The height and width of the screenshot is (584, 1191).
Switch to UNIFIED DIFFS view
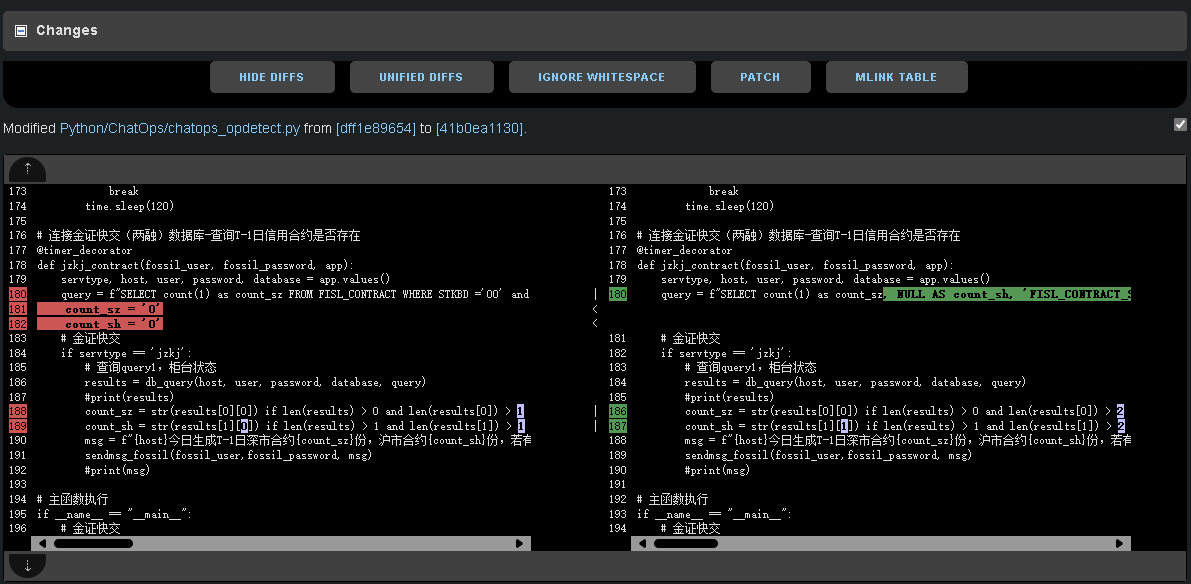(x=422, y=77)
